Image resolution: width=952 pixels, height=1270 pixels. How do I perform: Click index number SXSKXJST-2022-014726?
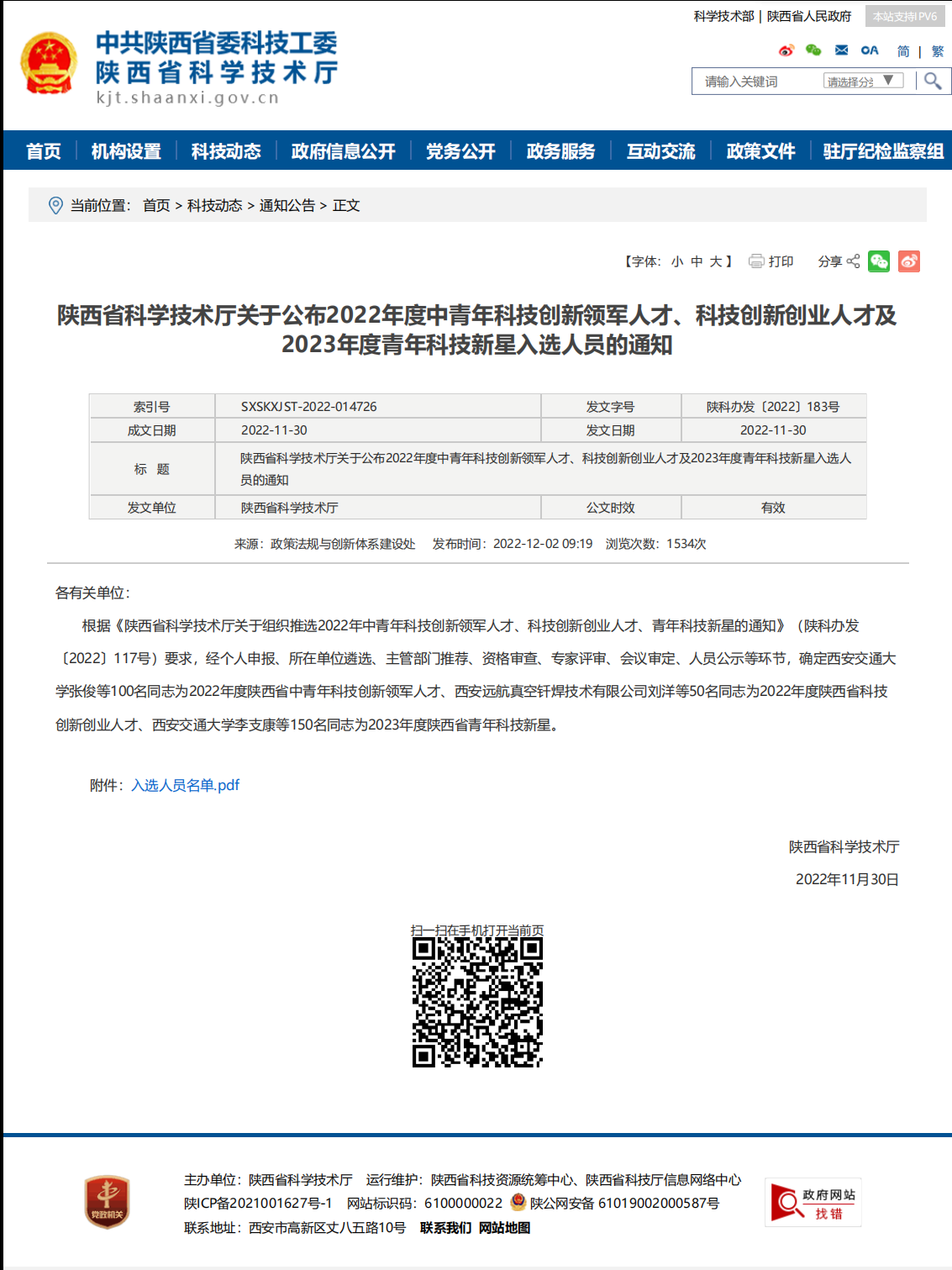coord(309,407)
